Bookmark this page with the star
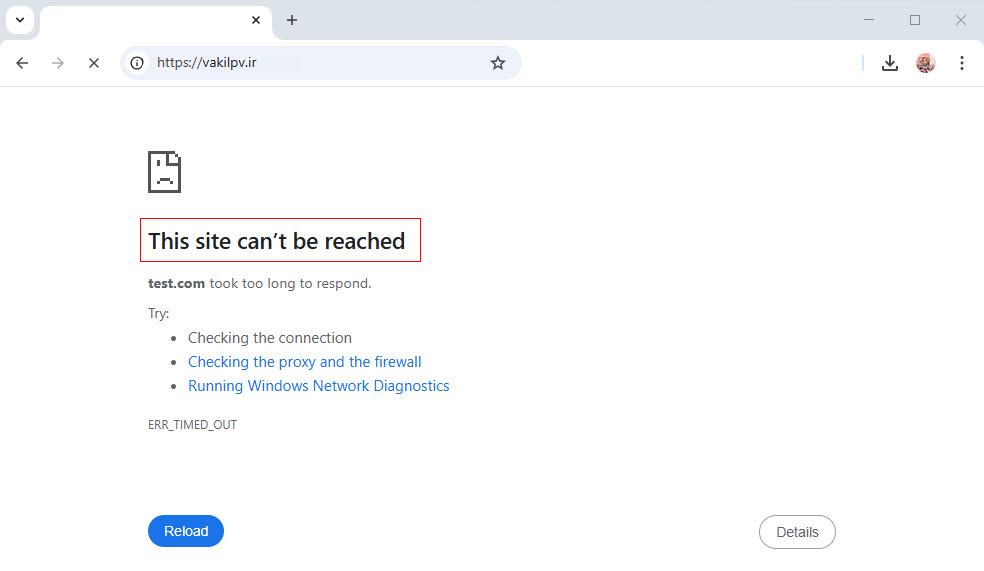The width and height of the screenshot is (984, 571). [498, 63]
